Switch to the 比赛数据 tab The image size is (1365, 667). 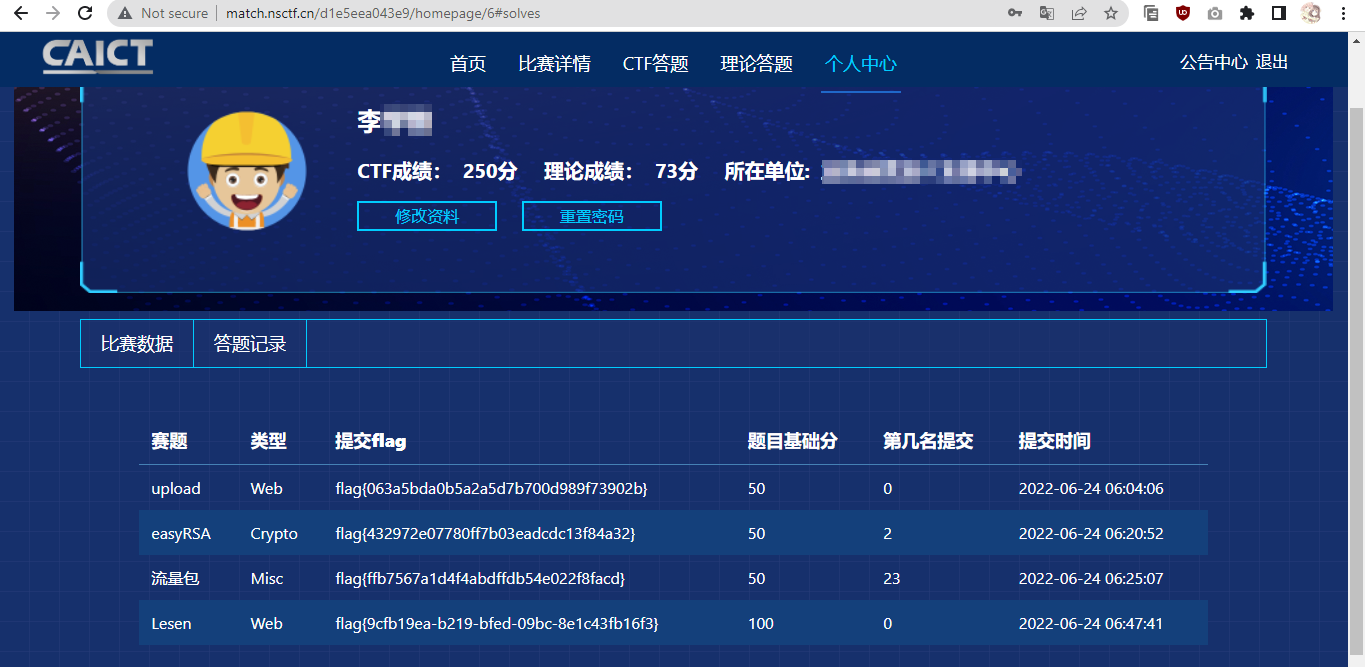click(137, 344)
